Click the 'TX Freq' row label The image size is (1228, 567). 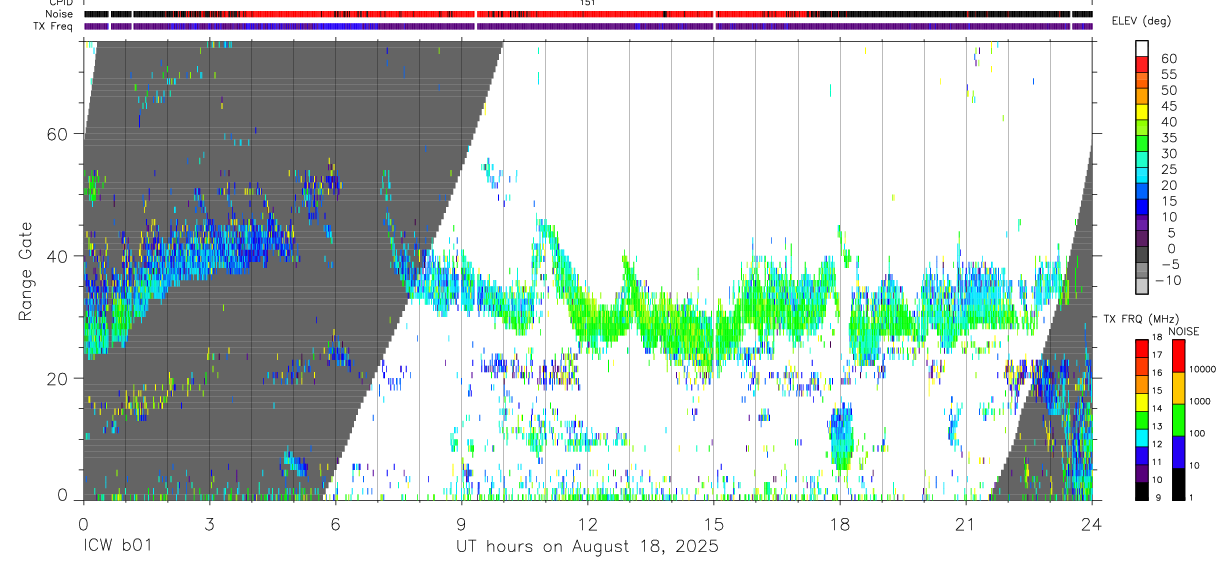[x=54, y=26]
